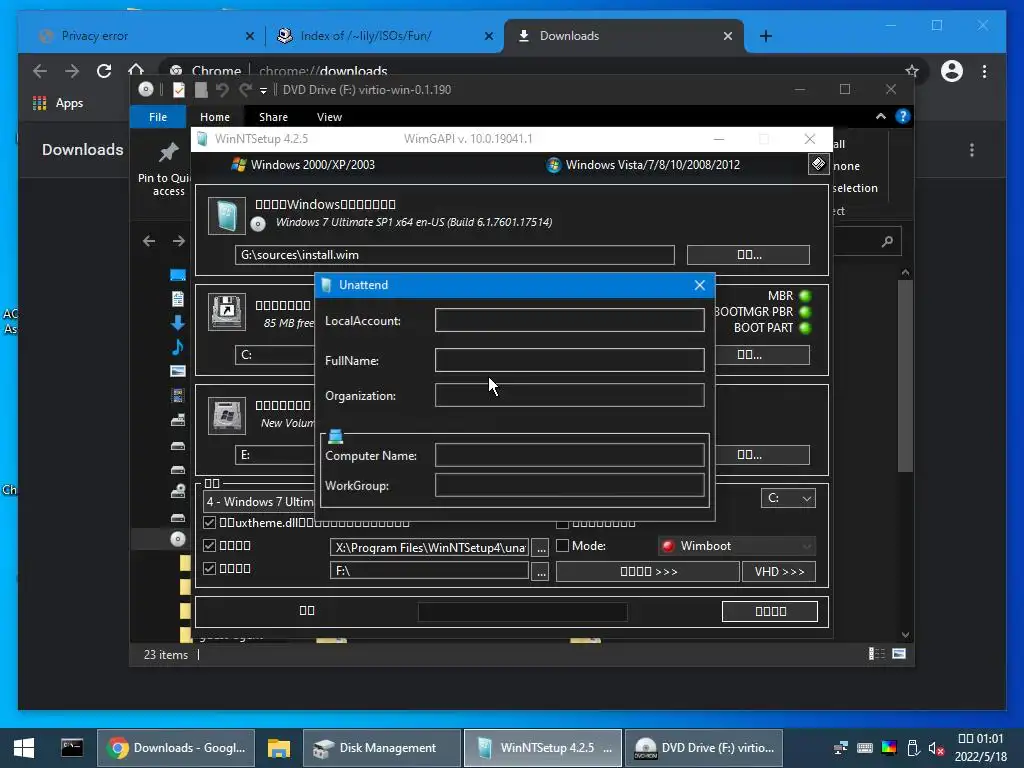Open the View ribbon tab in Explorer
Viewport: 1024px width, 768px height.
coord(329,117)
